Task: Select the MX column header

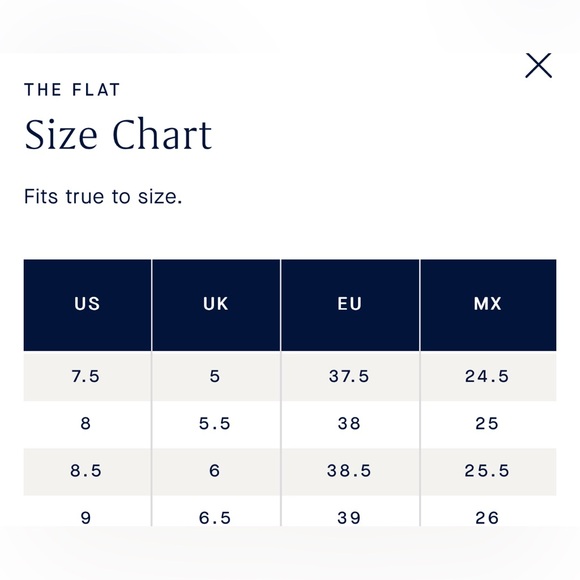Action: pos(488,305)
